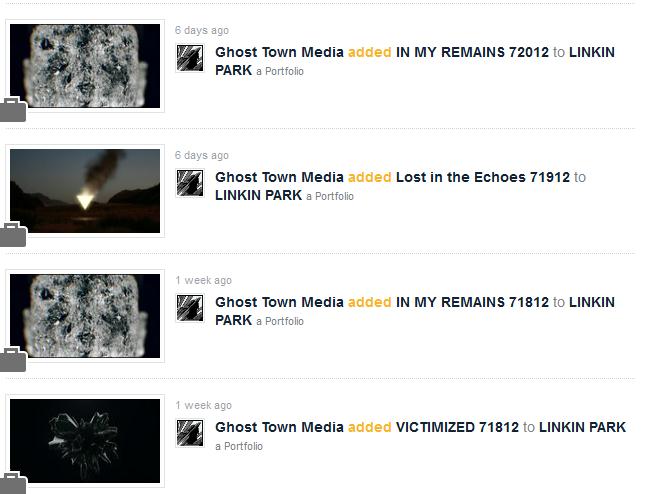Open LINKIN PARK portfolio link in the VICTIMIZED entry
Viewport: 652px width, 494px height.
click(582, 427)
